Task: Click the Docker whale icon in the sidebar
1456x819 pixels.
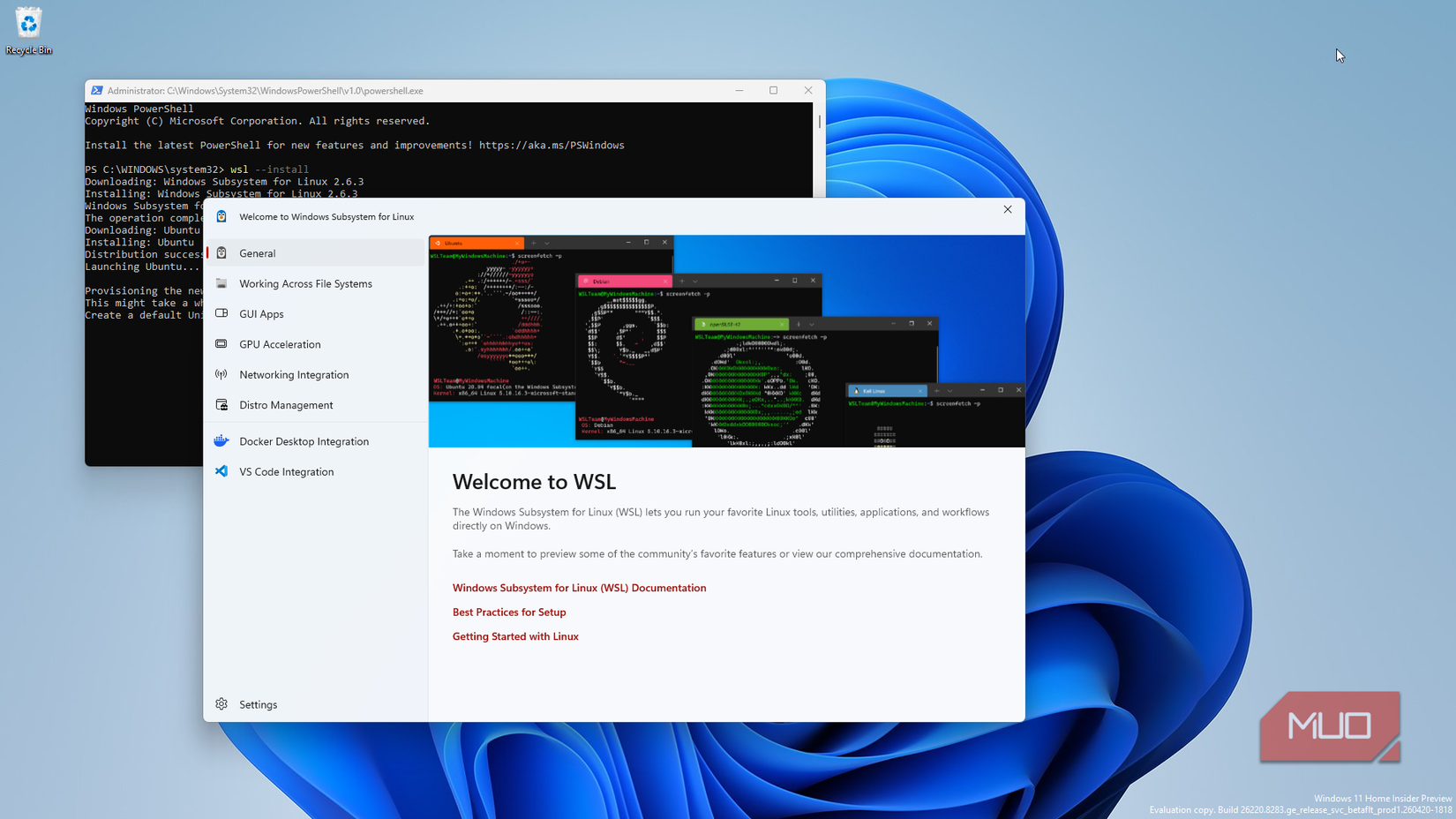Action: coord(221,440)
